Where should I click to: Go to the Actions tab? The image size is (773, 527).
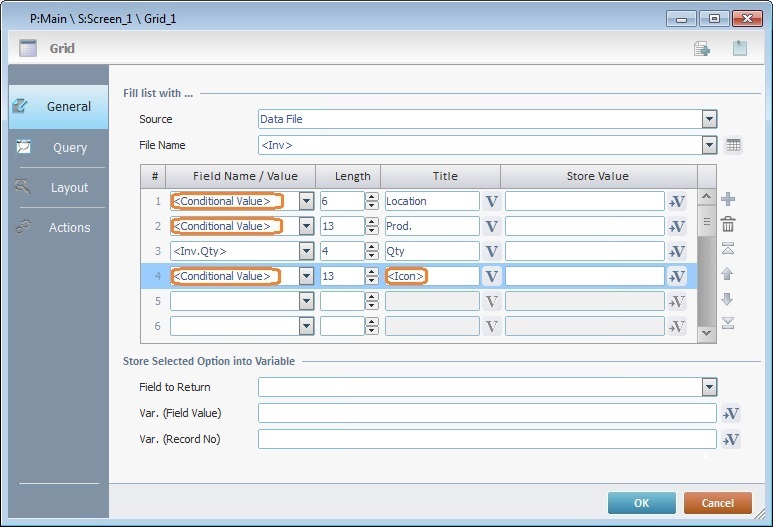pos(58,227)
